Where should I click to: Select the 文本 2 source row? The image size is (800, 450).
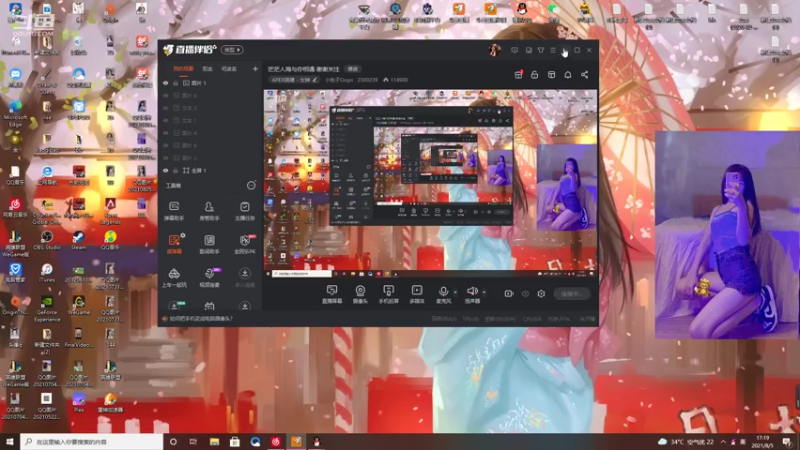tap(210, 108)
